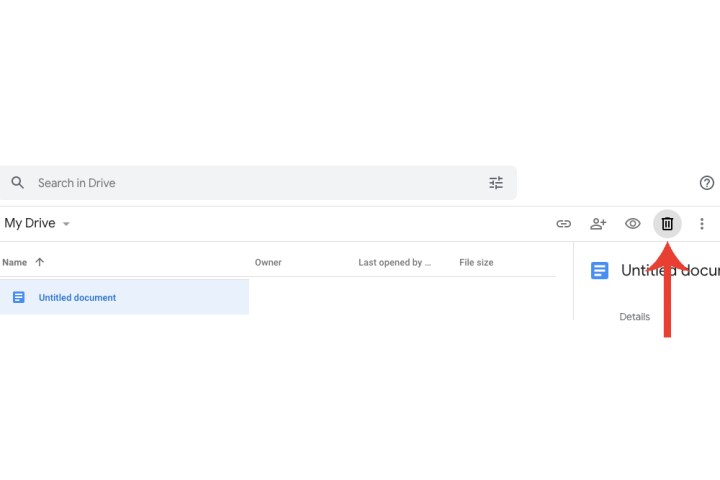Screen dimensions: 720x480
Task: Open search options filter icon
Action: 496,183
